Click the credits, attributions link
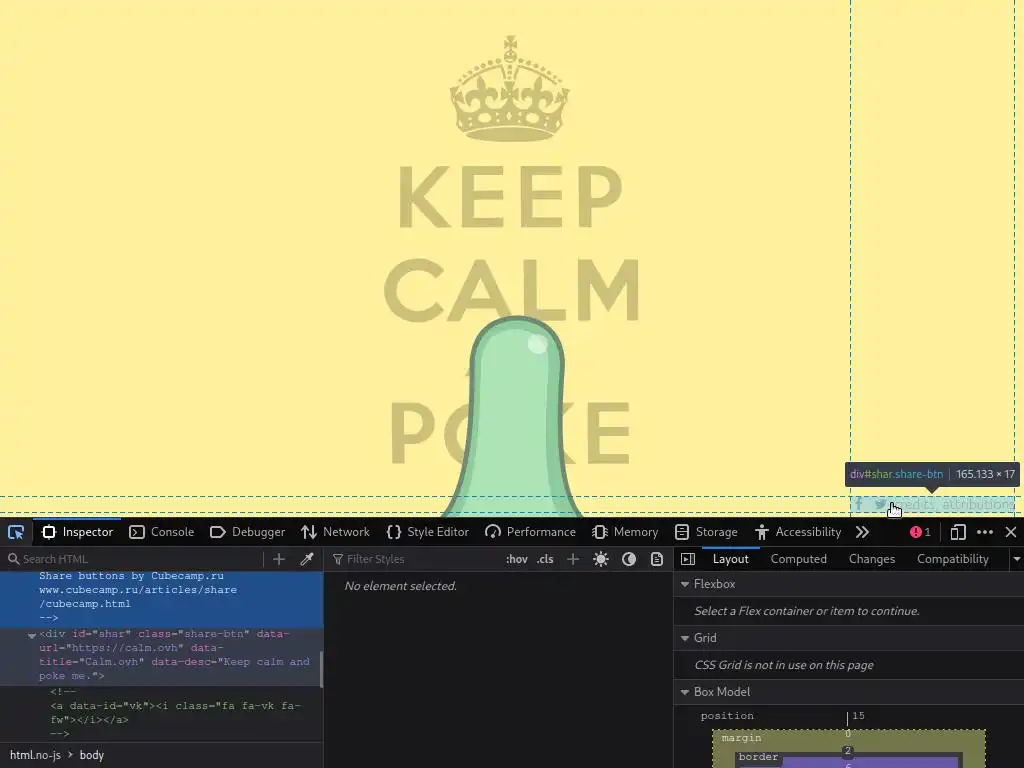 pyautogui.click(x=953, y=504)
